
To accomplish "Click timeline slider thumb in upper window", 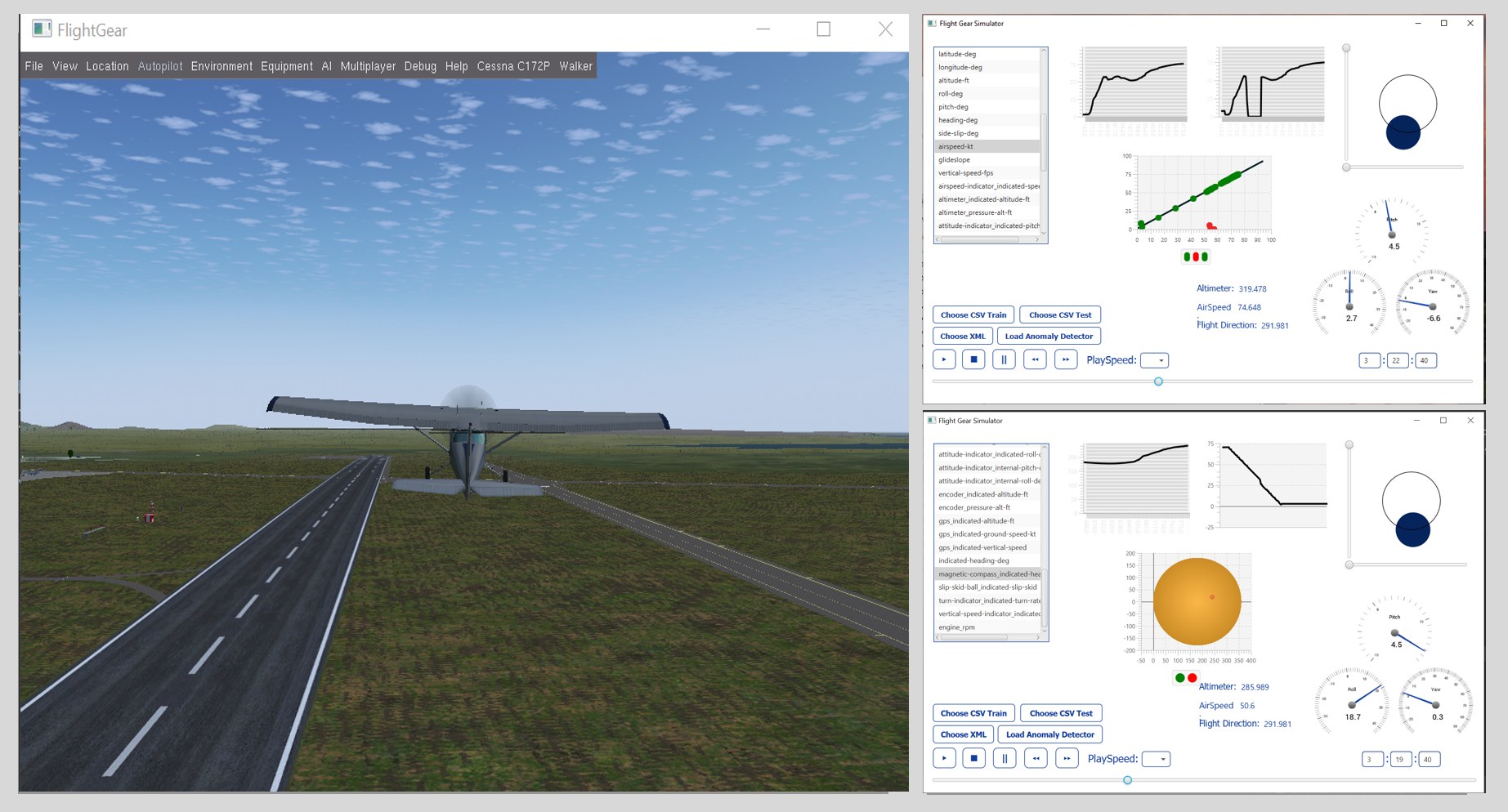I will (x=1158, y=381).
